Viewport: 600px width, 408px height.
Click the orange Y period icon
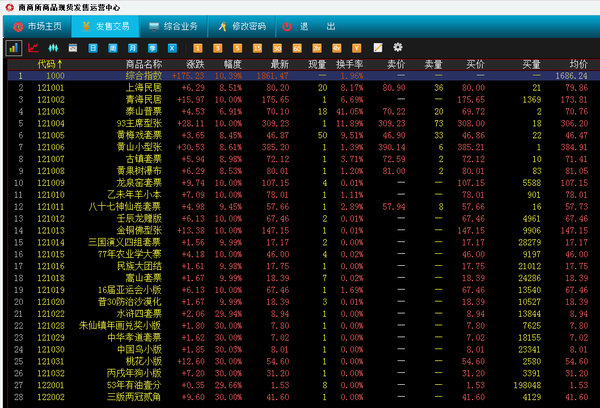(356, 47)
